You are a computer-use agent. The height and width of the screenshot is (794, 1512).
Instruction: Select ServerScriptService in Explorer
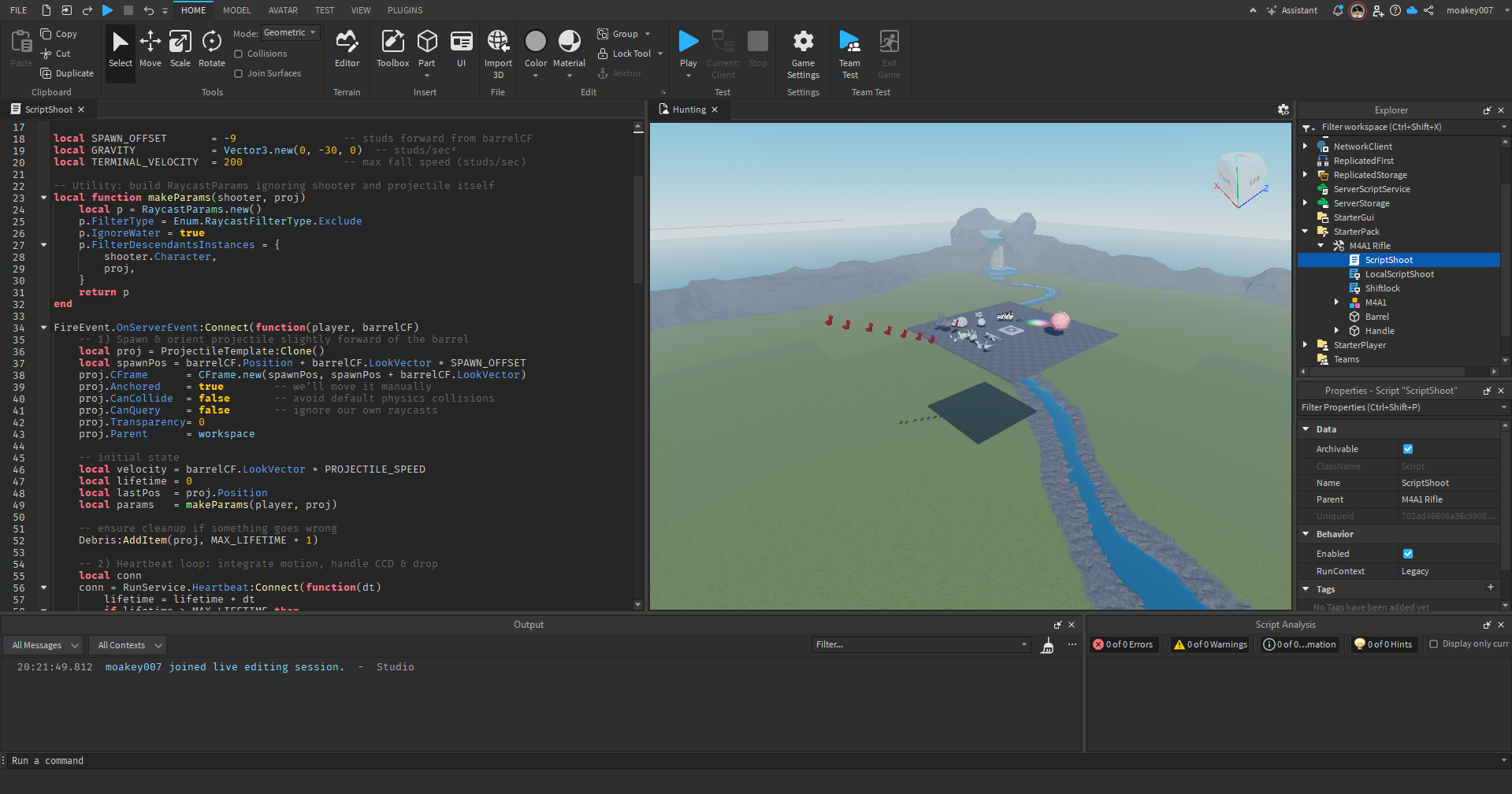(x=1372, y=189)
